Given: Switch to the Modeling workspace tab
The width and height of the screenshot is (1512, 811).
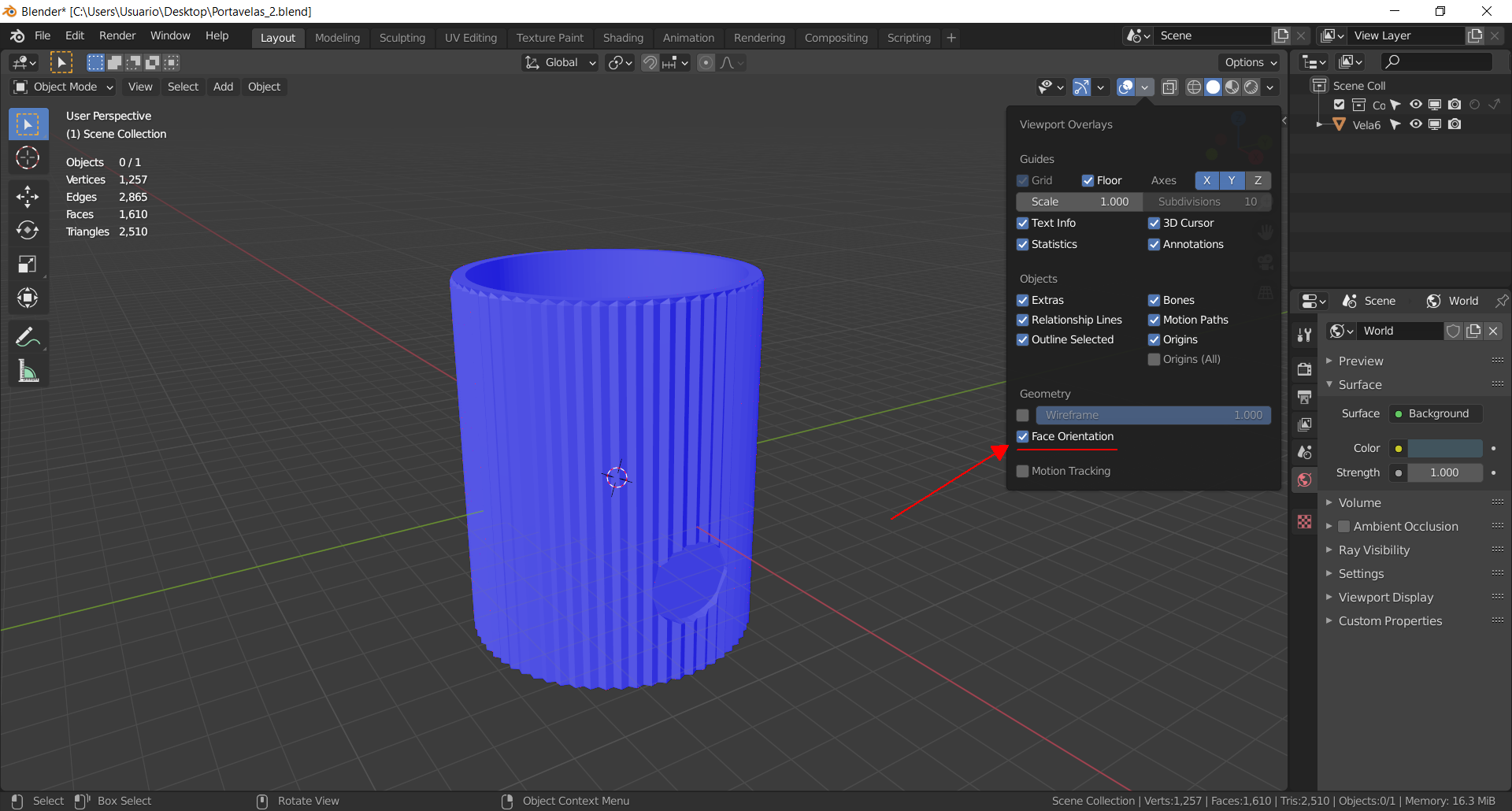Looking at the screenshot, I should (337, 38).
